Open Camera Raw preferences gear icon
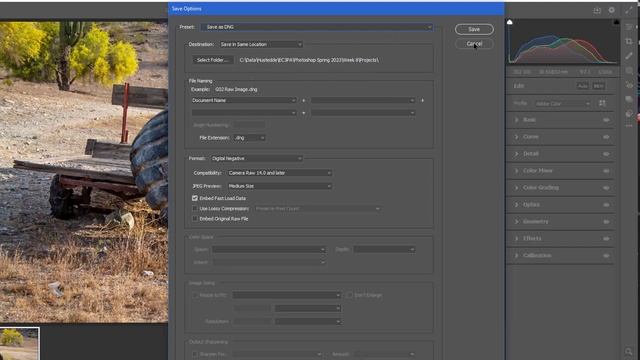 click(611, 10)
